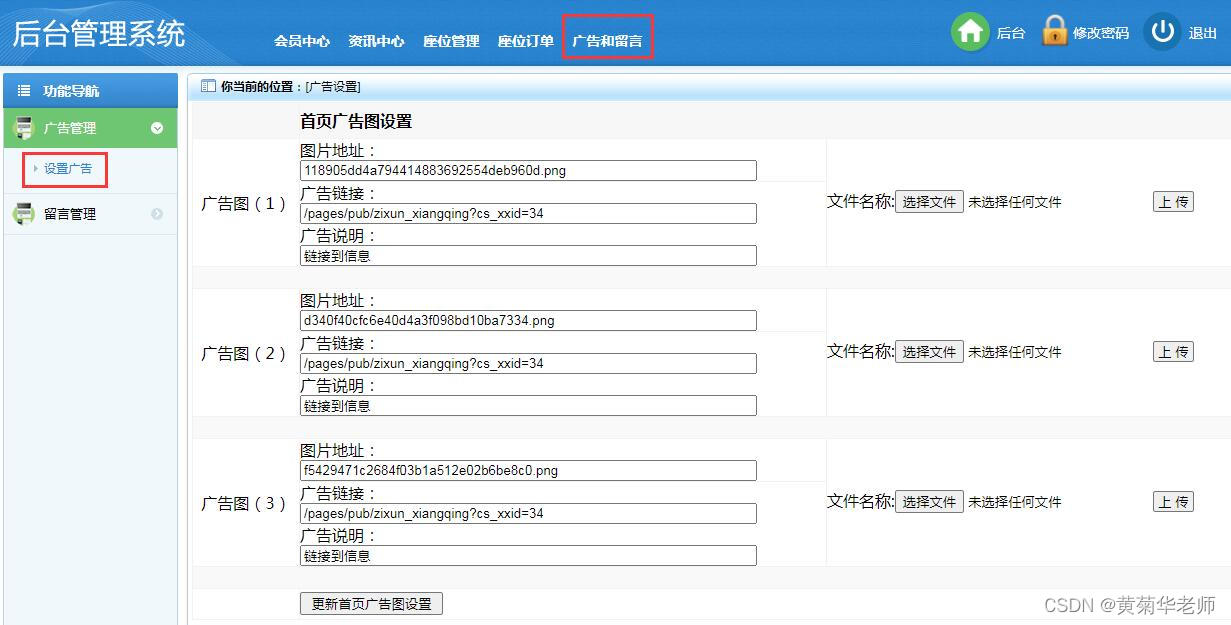The height and width of the screenshot is (625, 1231).
Task: Click the 广告图 (1) row label
Action: [x=244, y=203]
